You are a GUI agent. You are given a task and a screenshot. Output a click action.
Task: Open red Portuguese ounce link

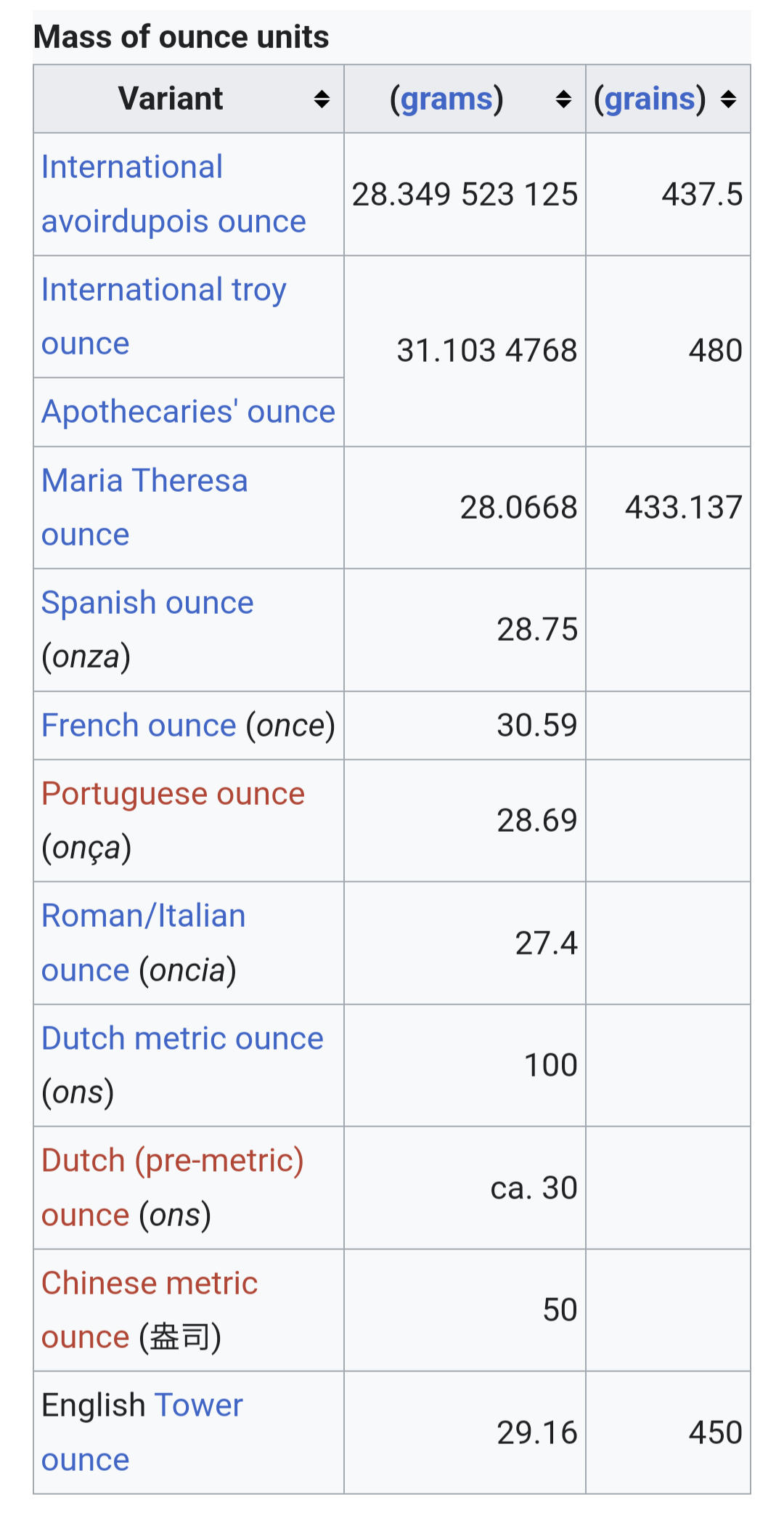173,794
